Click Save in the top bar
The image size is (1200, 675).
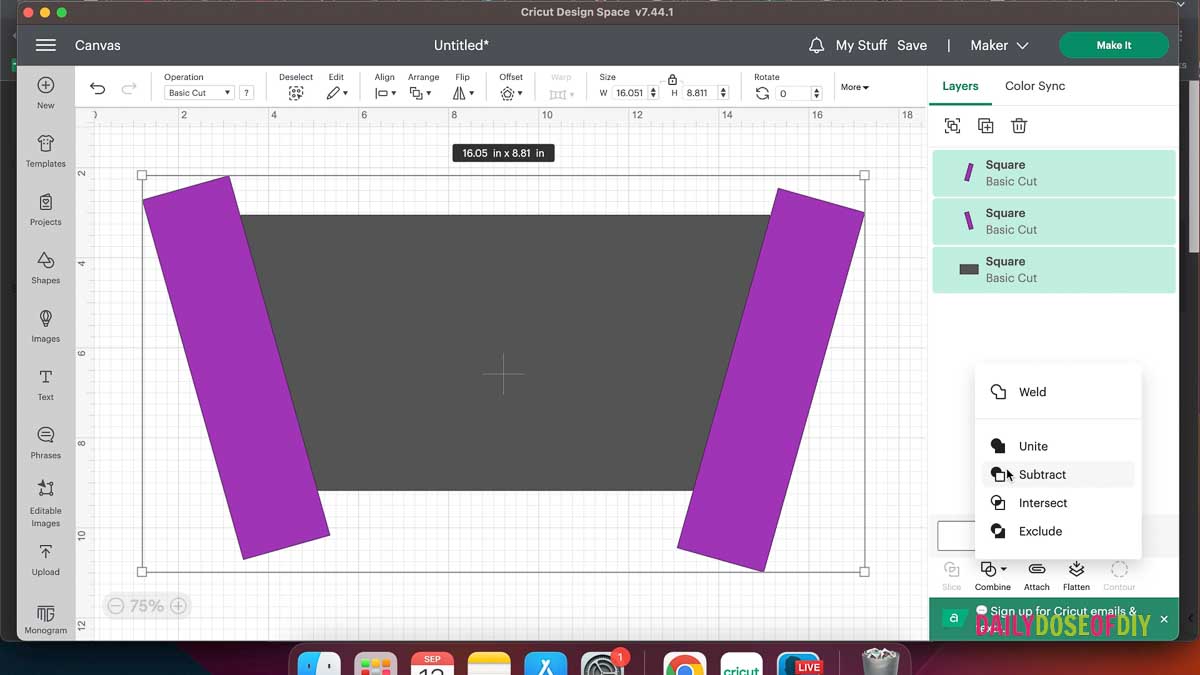tap(911, 45)
